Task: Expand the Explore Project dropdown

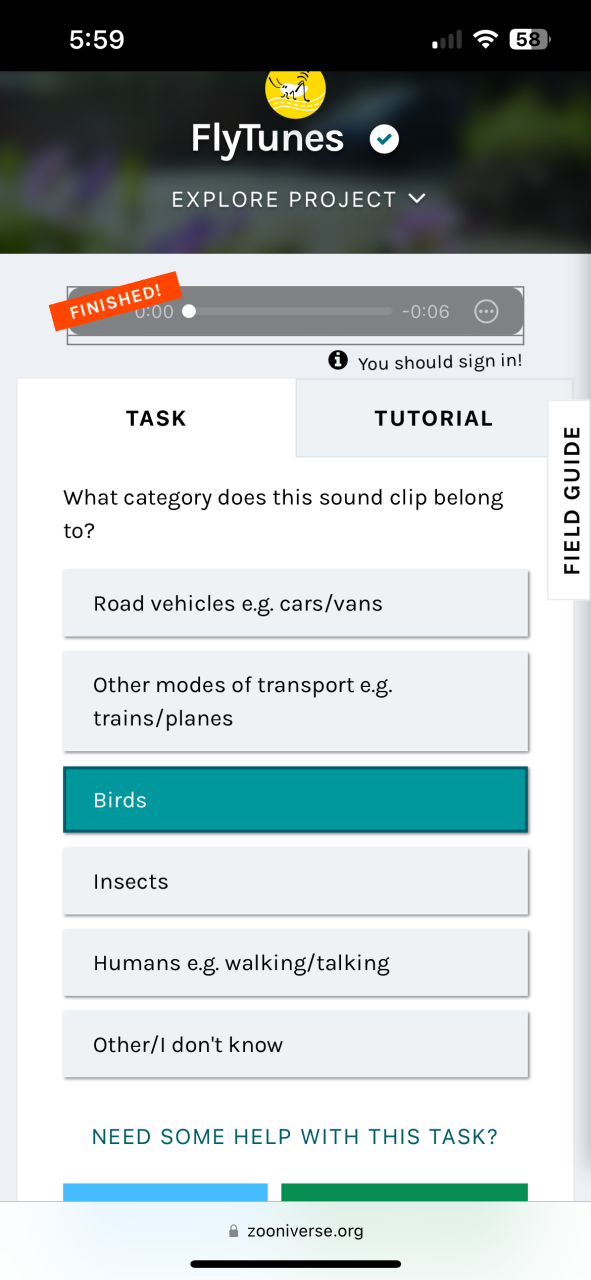Action: 299,200
